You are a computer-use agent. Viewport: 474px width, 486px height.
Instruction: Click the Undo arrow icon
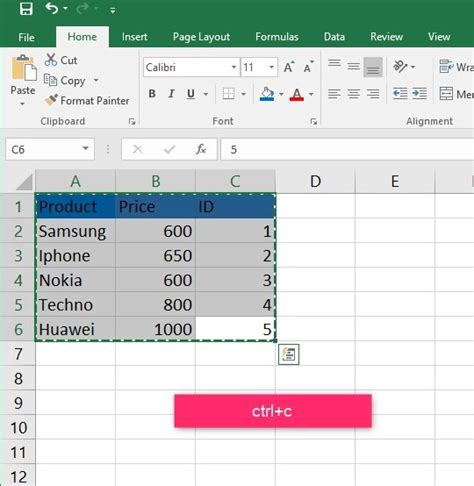[x=52, y=9]
